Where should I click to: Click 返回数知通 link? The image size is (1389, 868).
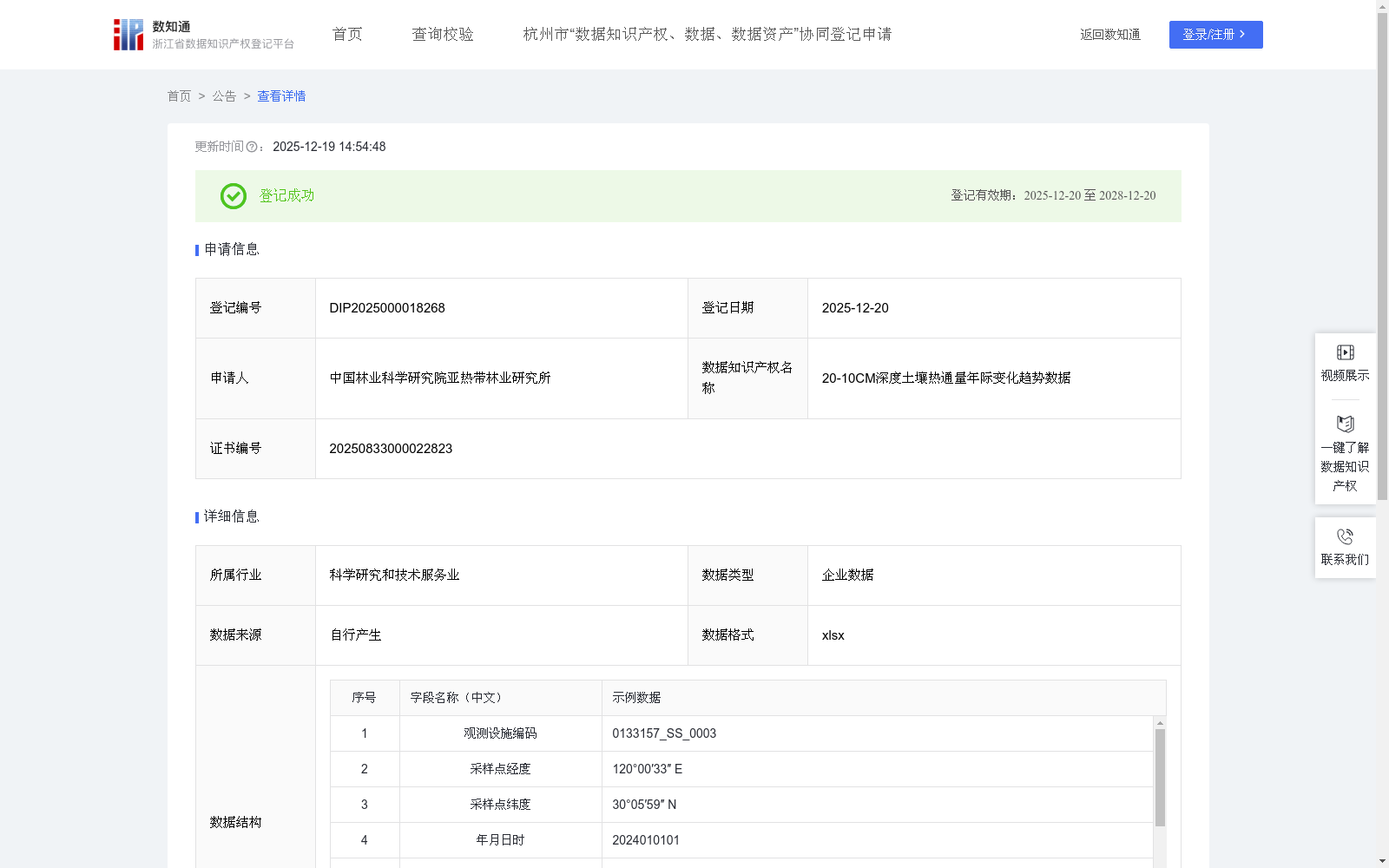1110,35
